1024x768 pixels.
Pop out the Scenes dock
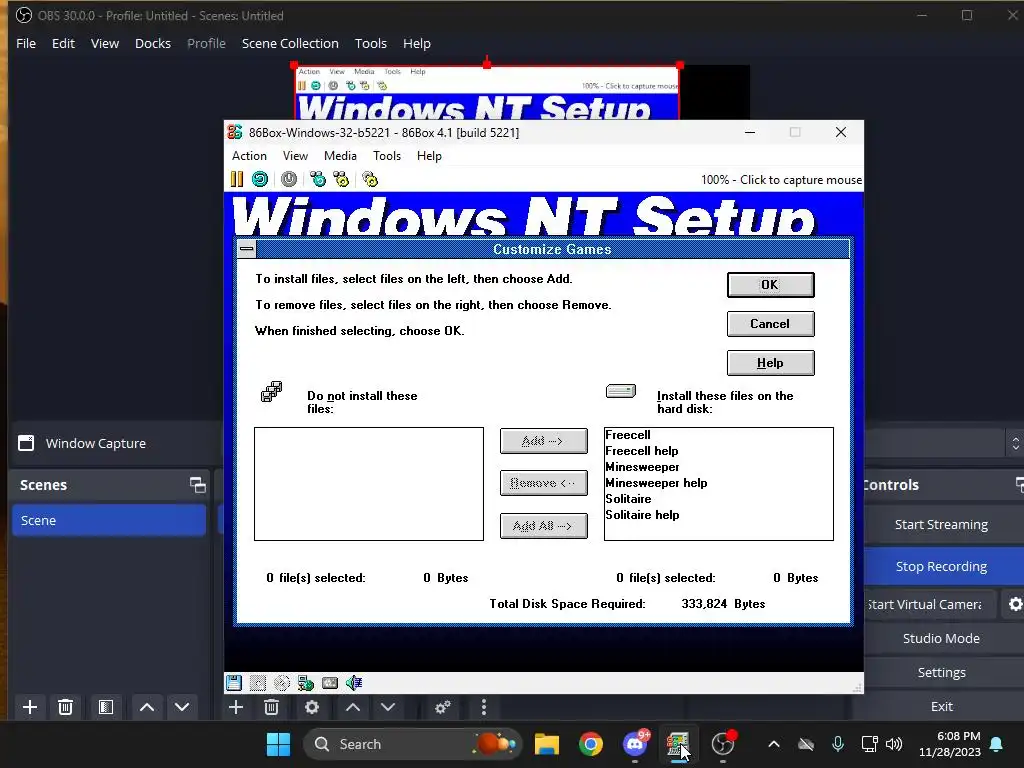click(197, 485)
